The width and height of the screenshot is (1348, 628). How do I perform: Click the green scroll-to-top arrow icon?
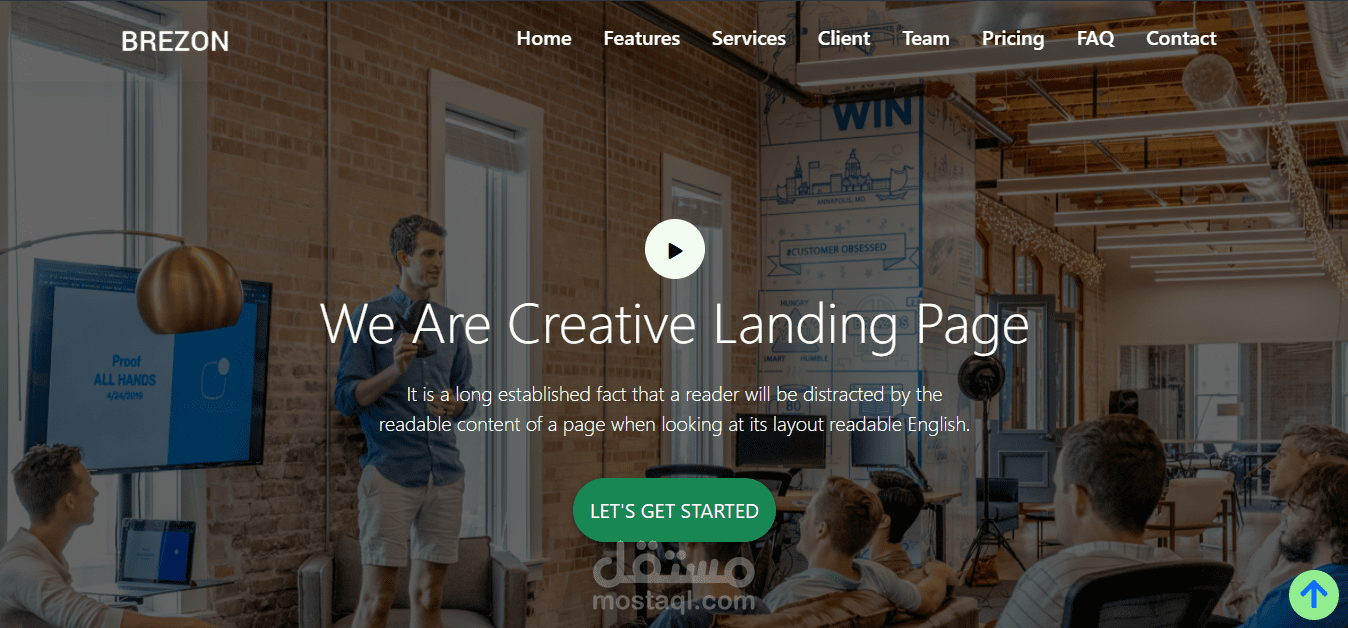(x=1314, y=595)
